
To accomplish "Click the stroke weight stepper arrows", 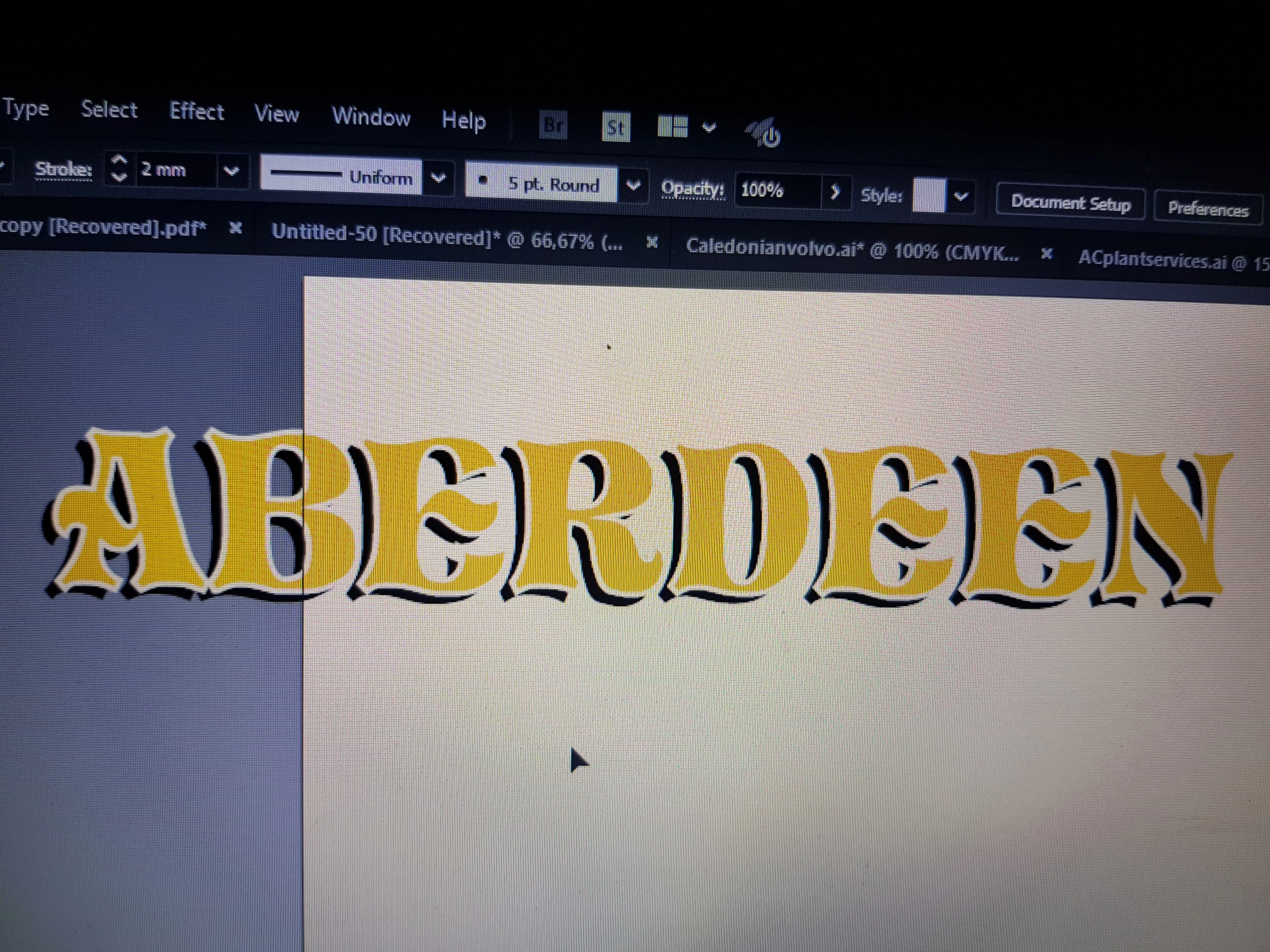I will click(x=119, y=168).
